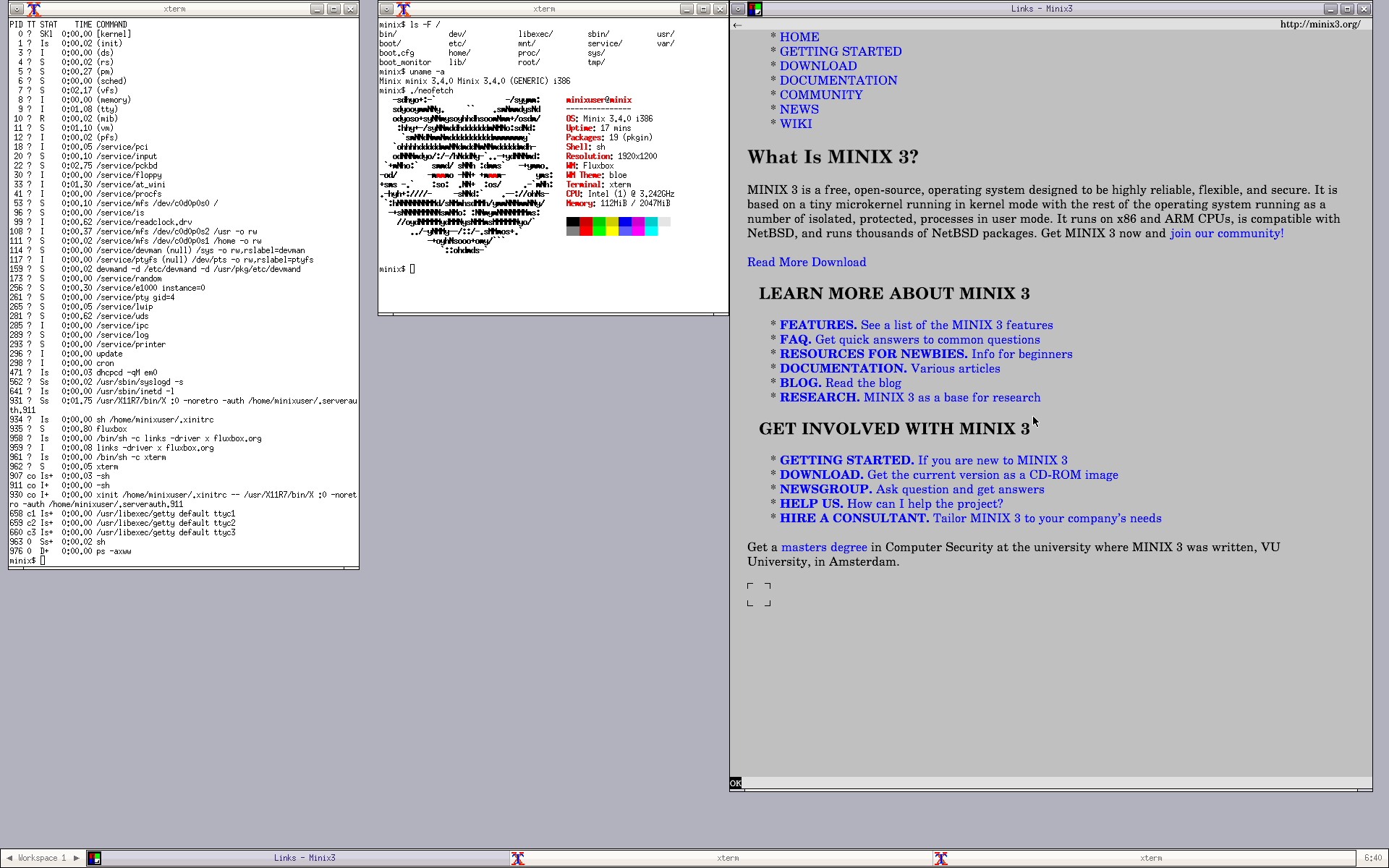The image size is (1389, 868).
Task: Click the rightmost xterm icon in the taskbar
Action: pyautogui.click(x=940, y=858)
